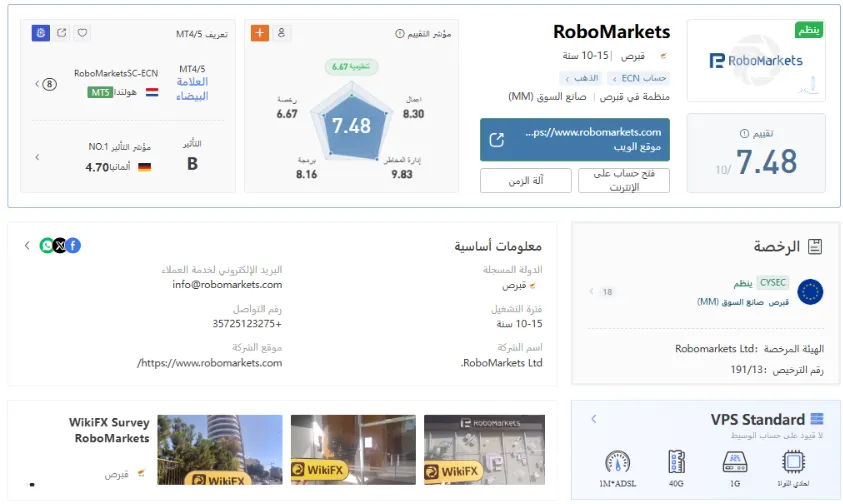Screen dimensions: 843x504
Task: Click the RoboMarkets heading title
Action: (612, 32)
